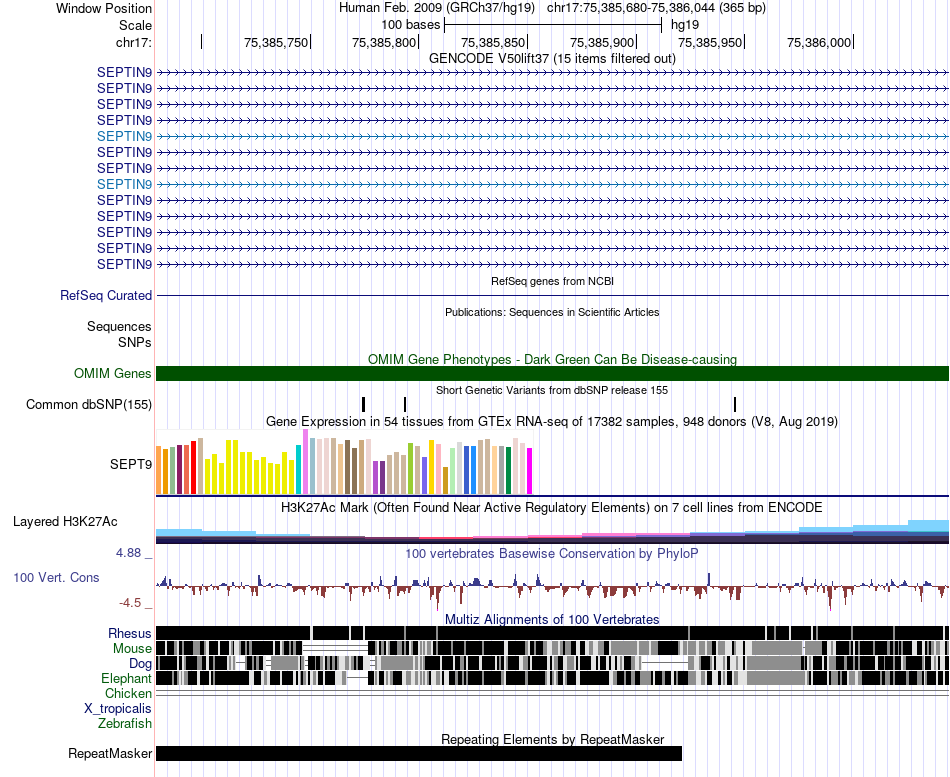Click the layered H3K27Ac signal graph

[552, 532]
